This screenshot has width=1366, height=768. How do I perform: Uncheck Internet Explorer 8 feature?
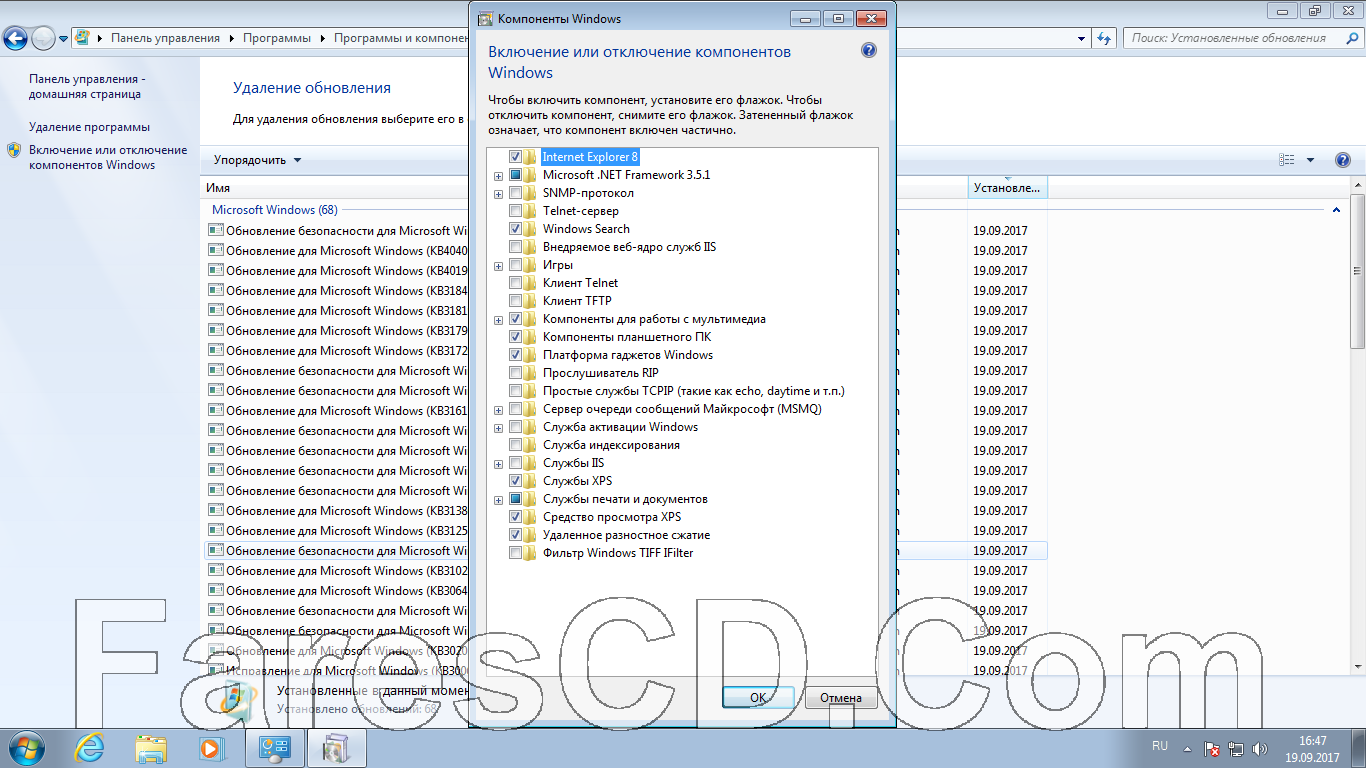515,157
